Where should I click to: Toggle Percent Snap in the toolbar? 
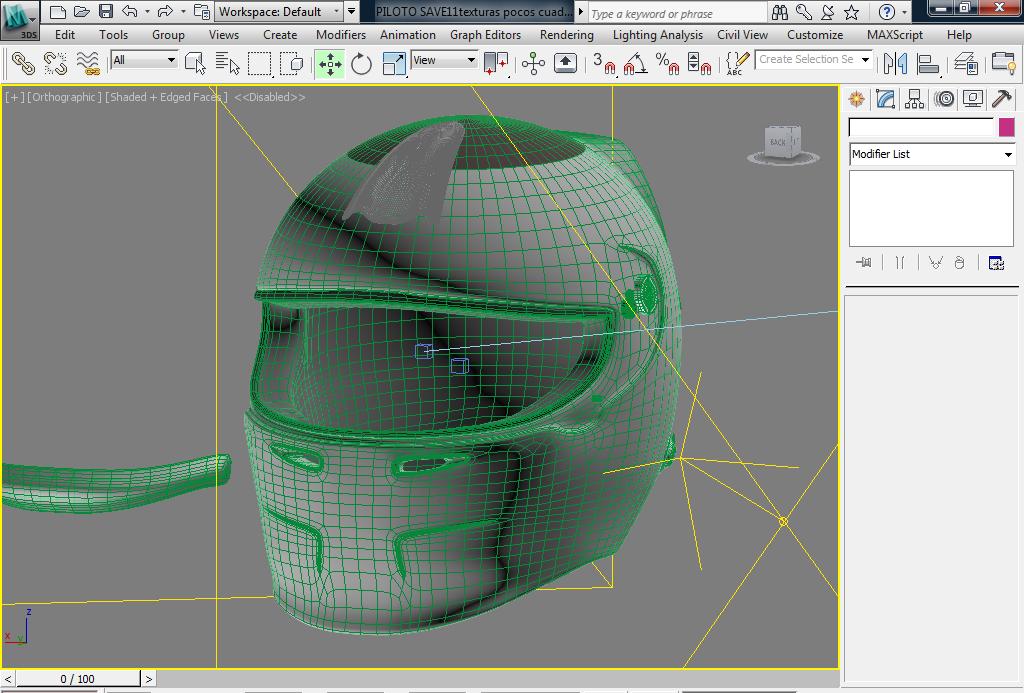667,64
